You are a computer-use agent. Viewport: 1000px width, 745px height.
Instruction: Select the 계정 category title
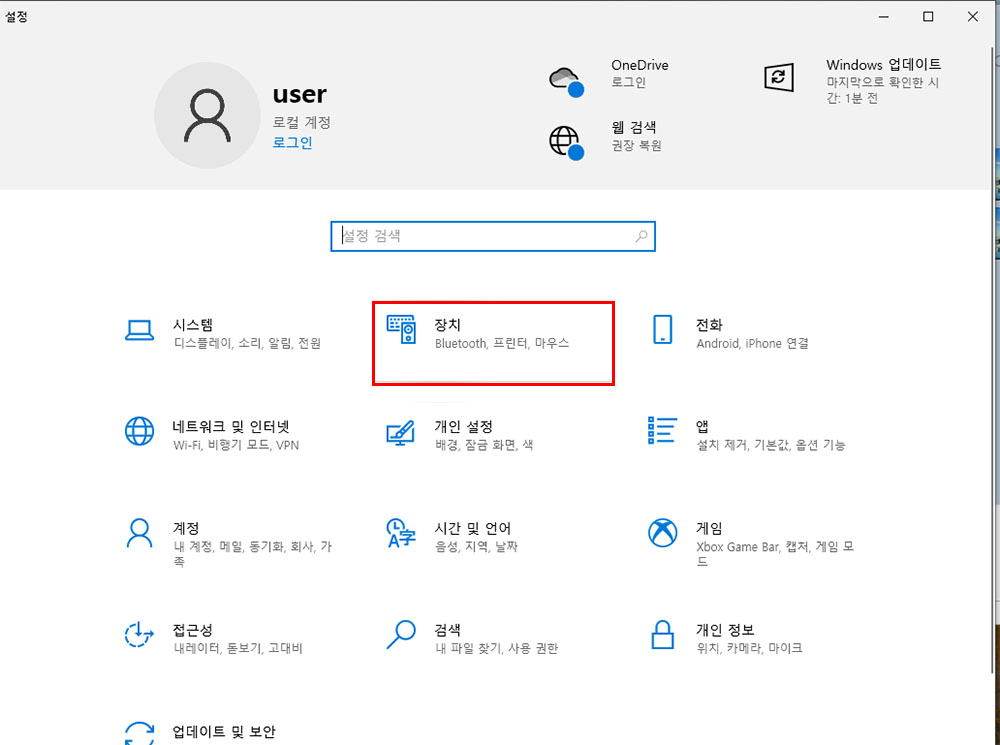tap(186, 528)
